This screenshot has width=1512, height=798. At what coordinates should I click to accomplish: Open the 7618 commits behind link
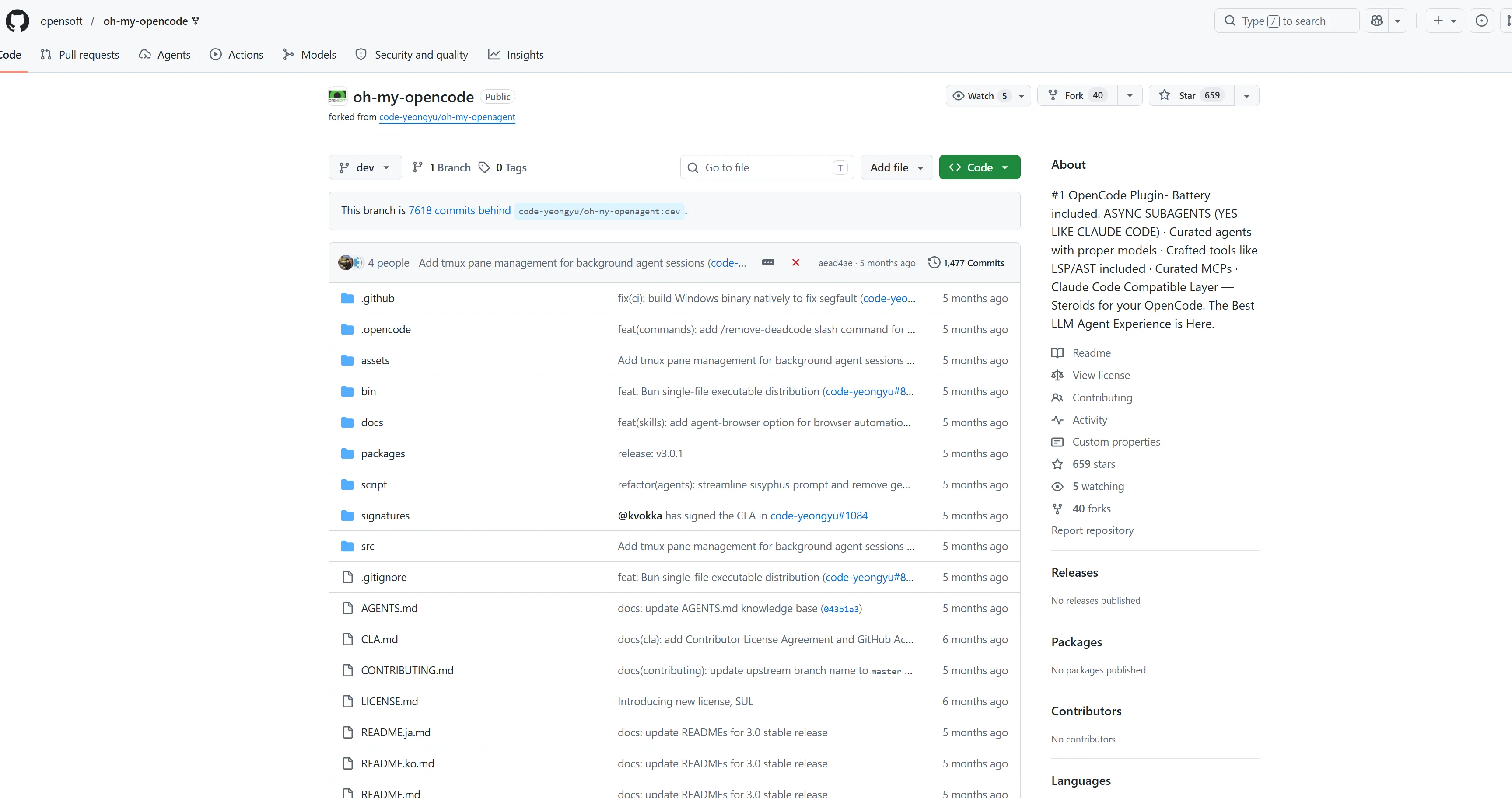point(459,211)
